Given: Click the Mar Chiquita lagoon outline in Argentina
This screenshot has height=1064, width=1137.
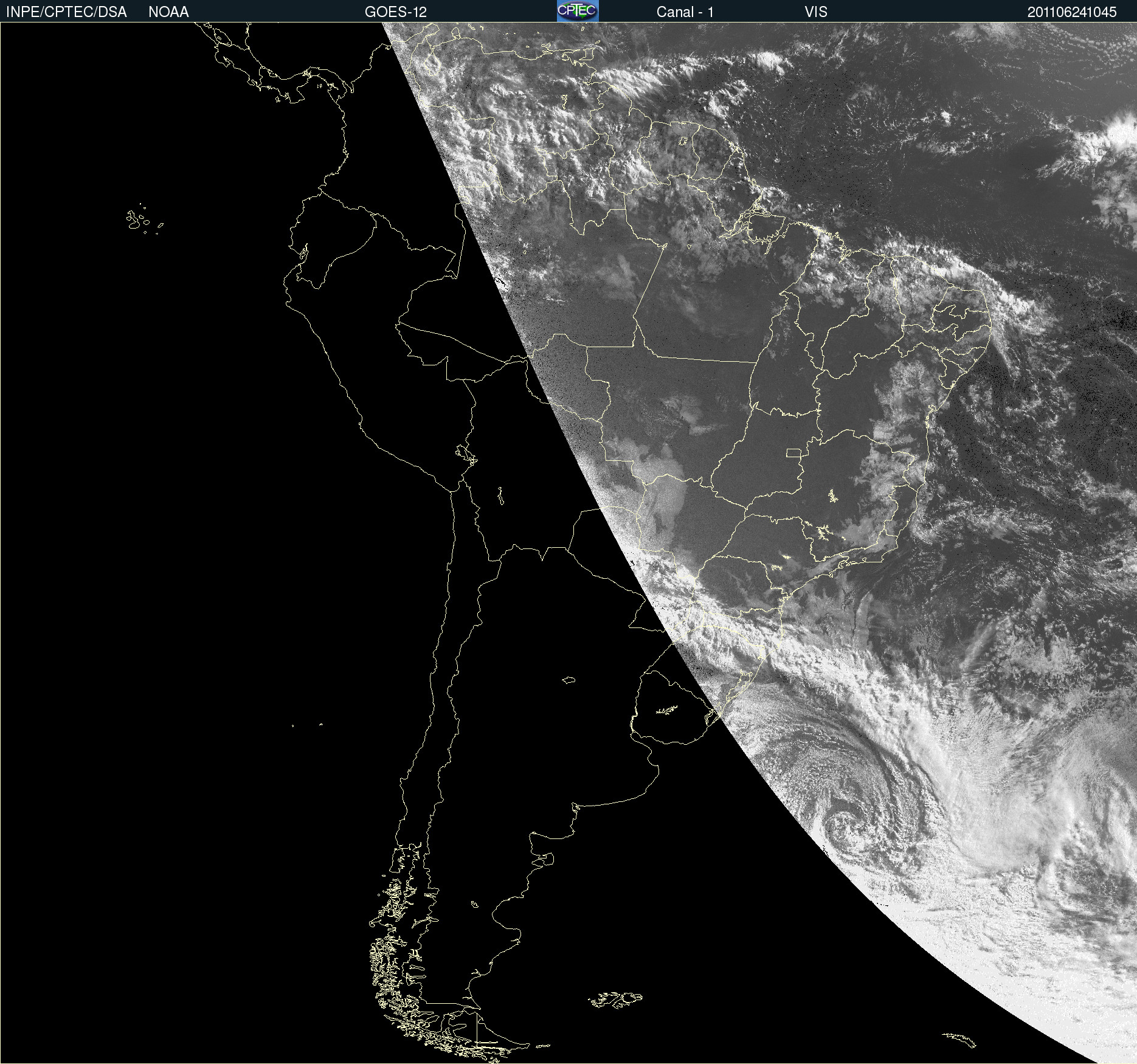Looking at the screenshot, I should (x=568, y=680).
